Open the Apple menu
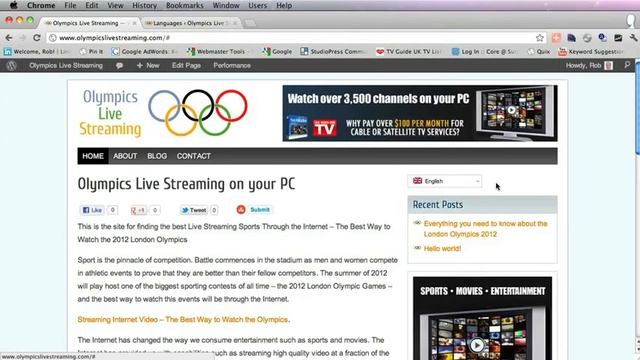Screen dimensions: 640x360 coord(13,5)
